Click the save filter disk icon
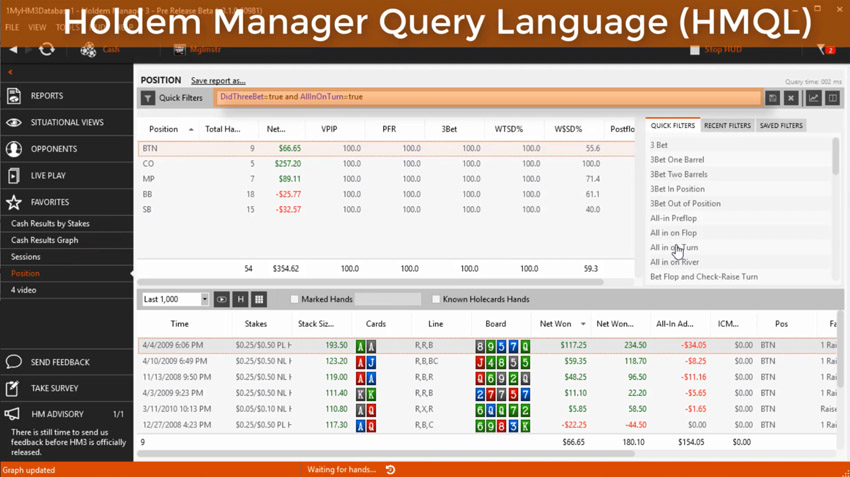 coord(772,98)
